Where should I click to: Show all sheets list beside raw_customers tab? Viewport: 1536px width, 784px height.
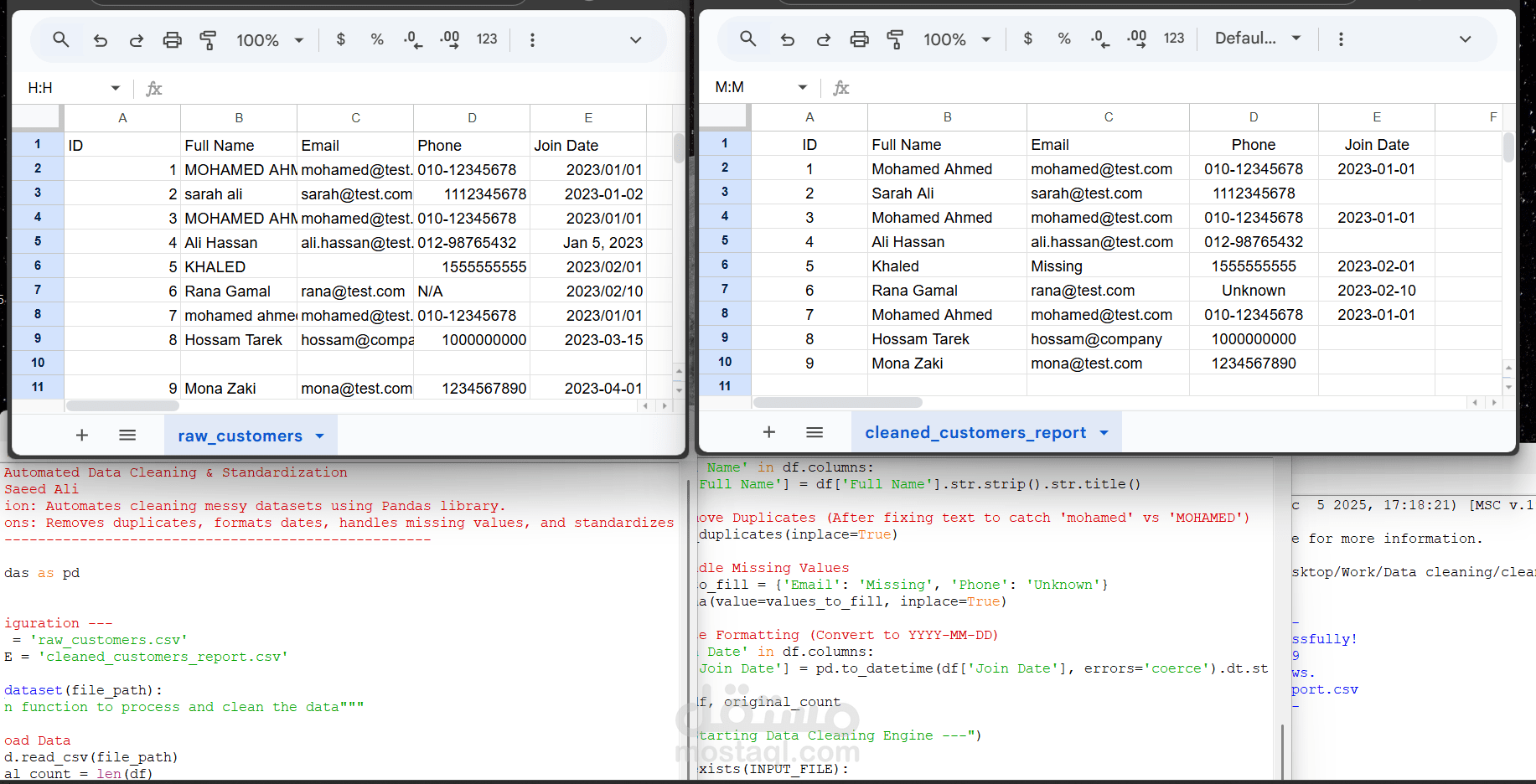127,435
